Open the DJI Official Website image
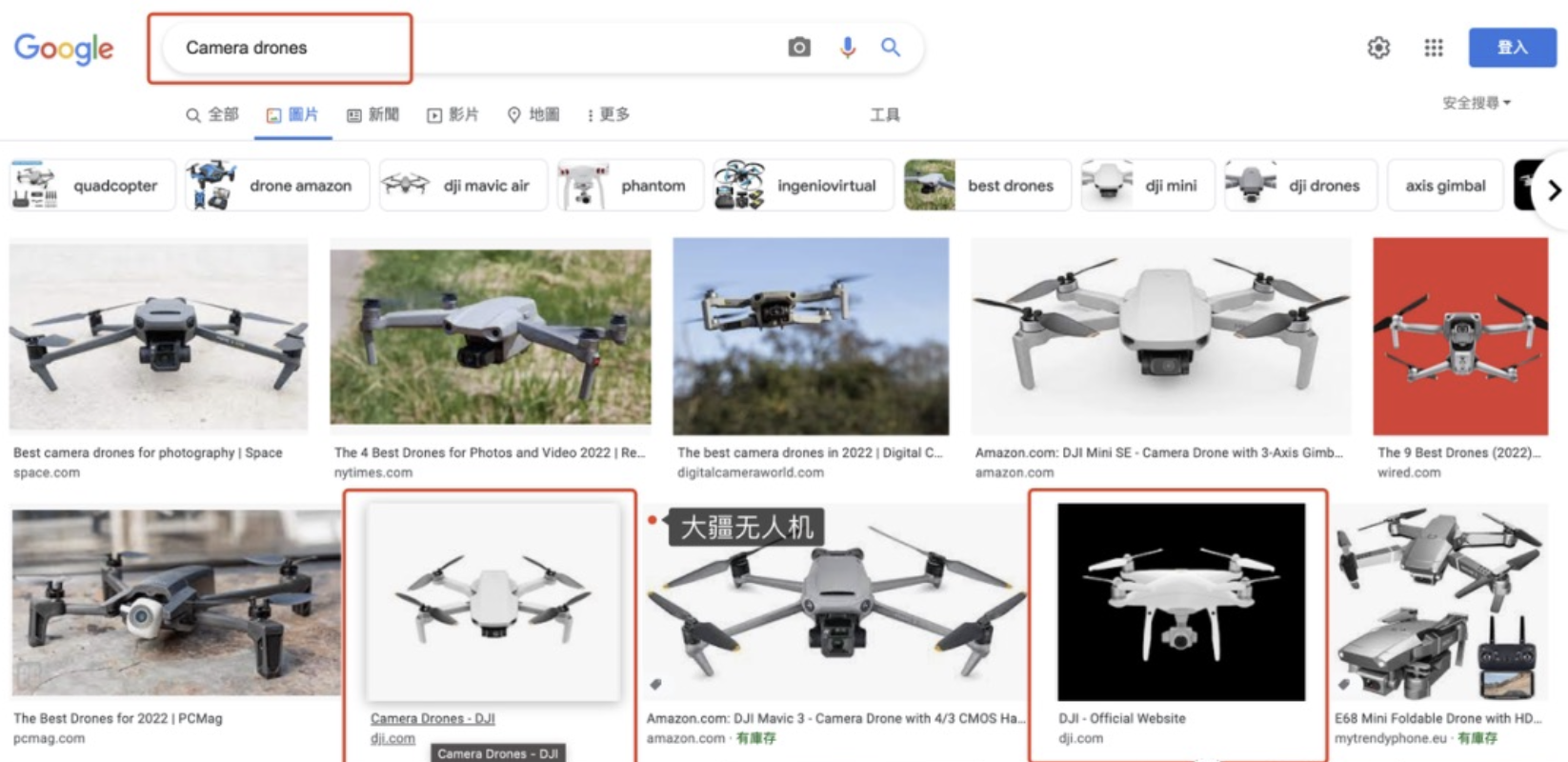The image size is (1568, 762). 1181,602
